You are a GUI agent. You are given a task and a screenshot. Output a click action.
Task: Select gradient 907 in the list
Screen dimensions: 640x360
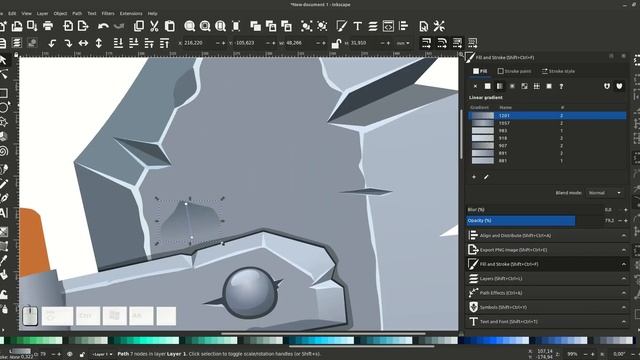pyautogui.click(x=547, y=146)
